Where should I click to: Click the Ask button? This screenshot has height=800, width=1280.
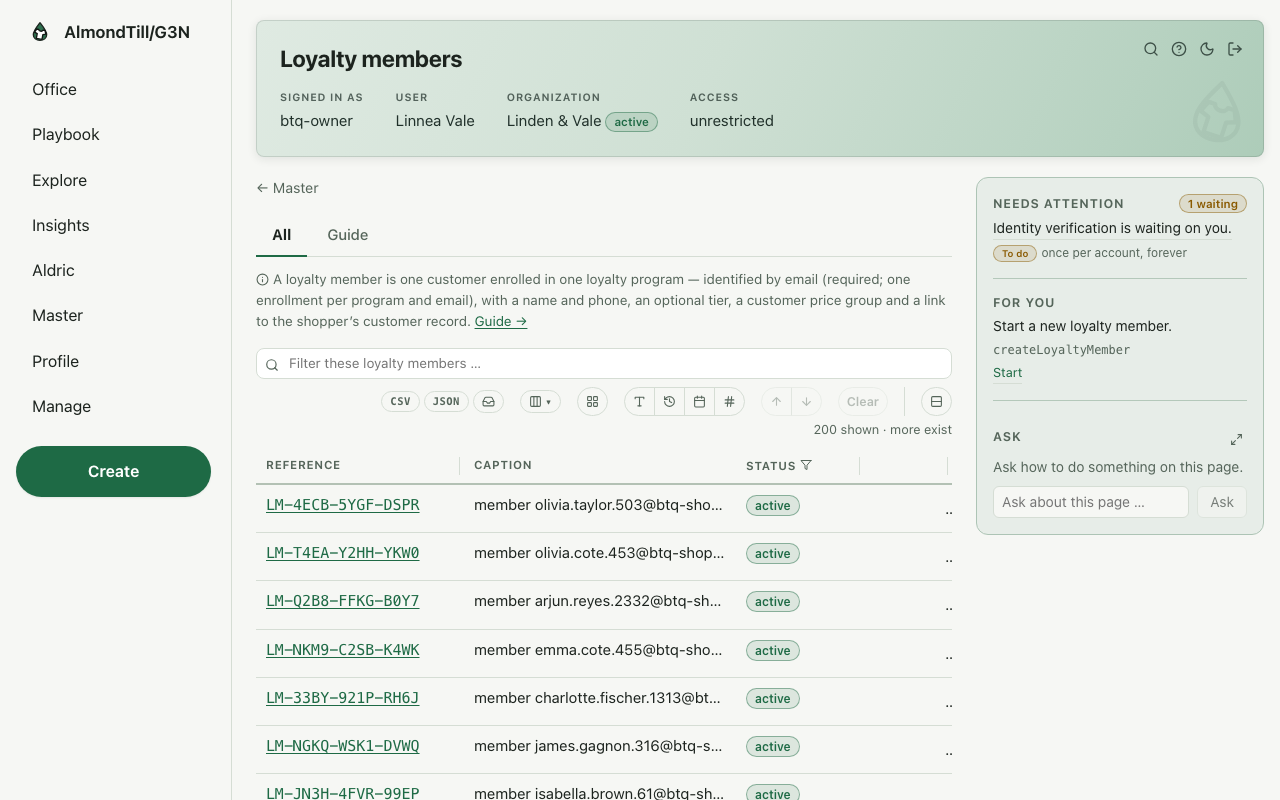1222,502
